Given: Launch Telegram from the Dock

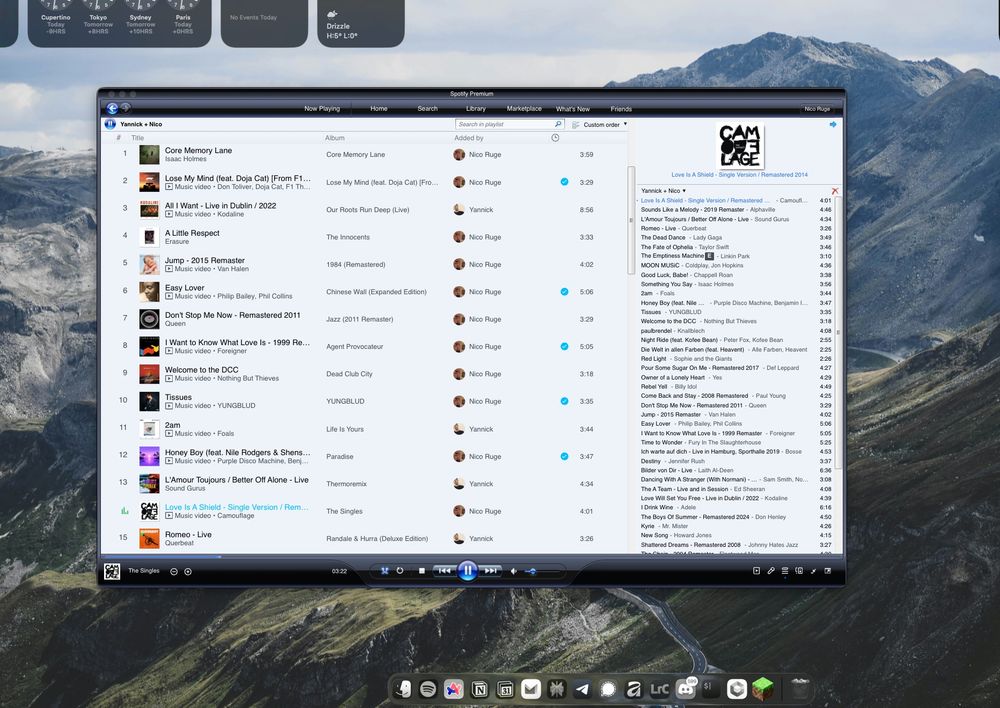Looking at the screenshot, I should pyautogui.click(x=582, y=689).
